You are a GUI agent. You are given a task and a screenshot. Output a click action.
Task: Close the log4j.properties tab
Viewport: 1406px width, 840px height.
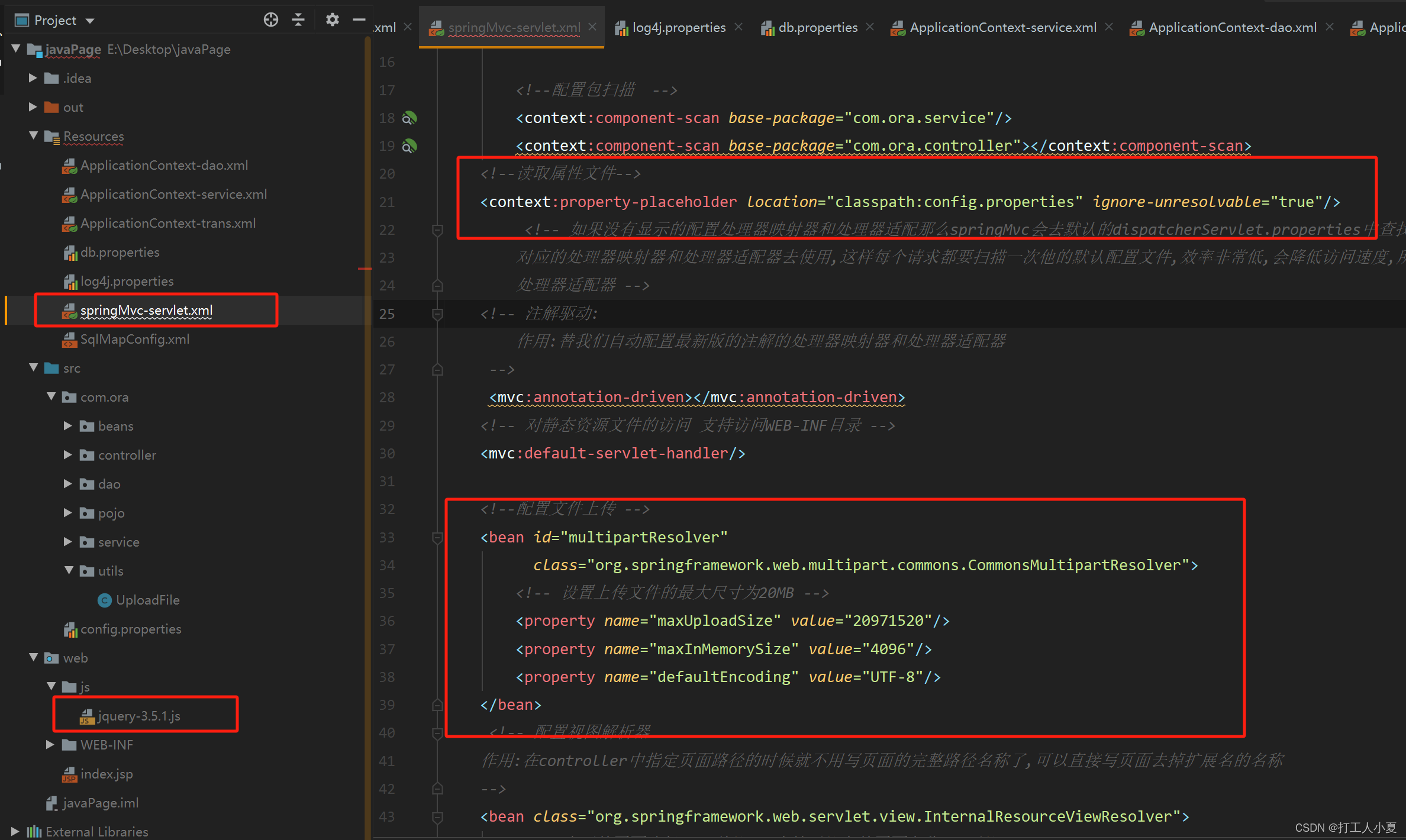coord(739,27)
